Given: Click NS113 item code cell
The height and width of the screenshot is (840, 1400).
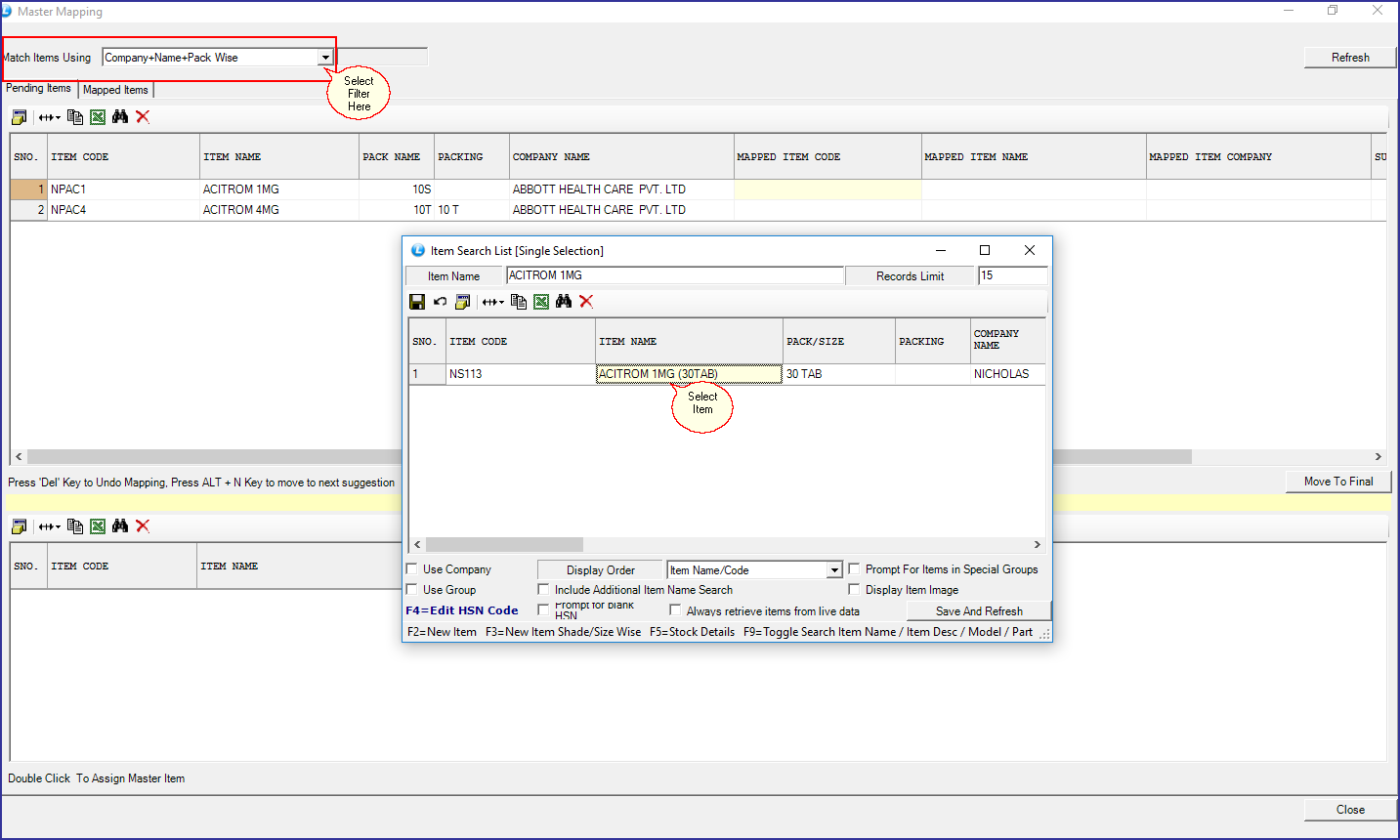Looking at the screenshot, I should click(x=521, y=374).
